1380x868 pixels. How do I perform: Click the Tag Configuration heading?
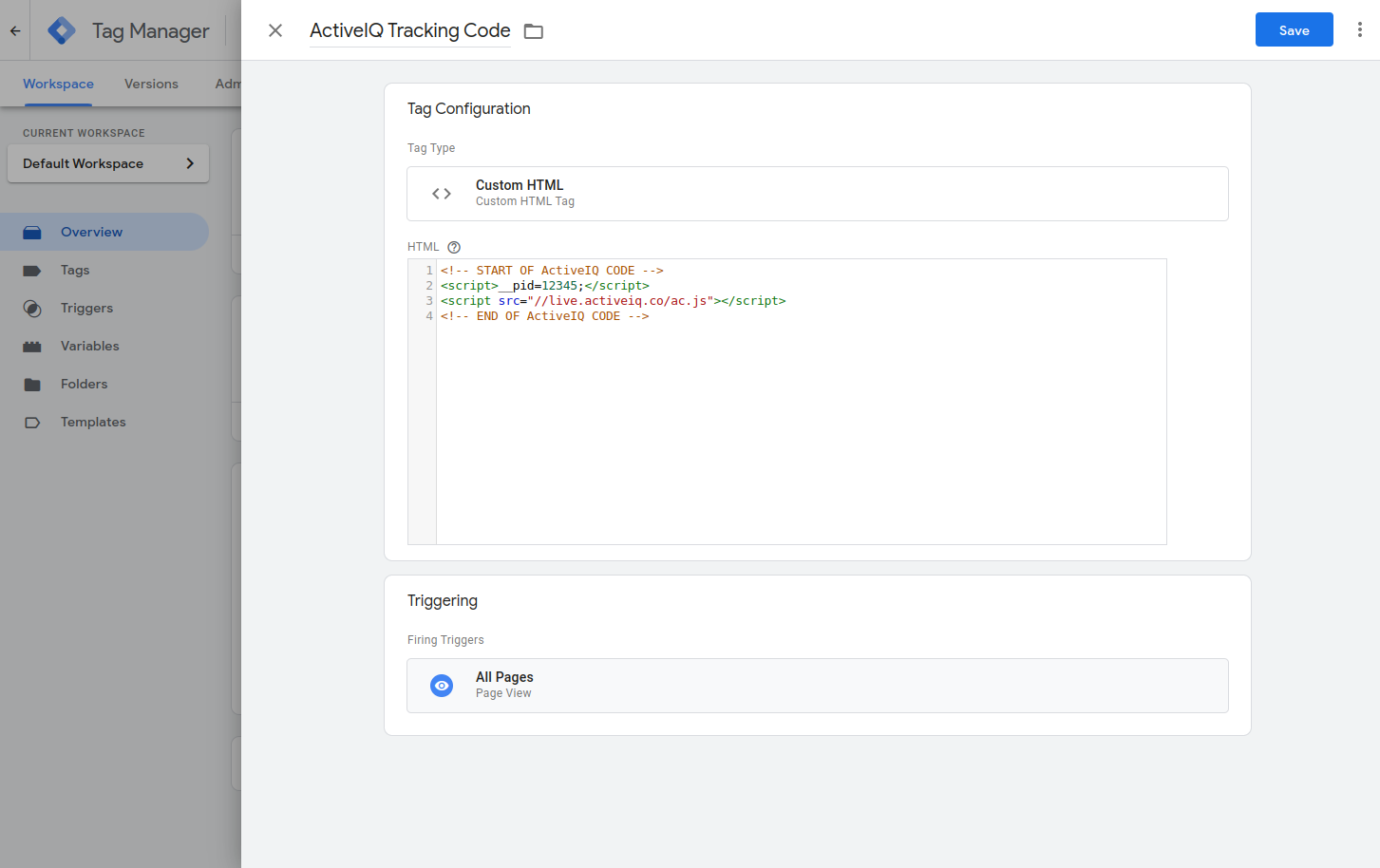(x=469, y=108)
